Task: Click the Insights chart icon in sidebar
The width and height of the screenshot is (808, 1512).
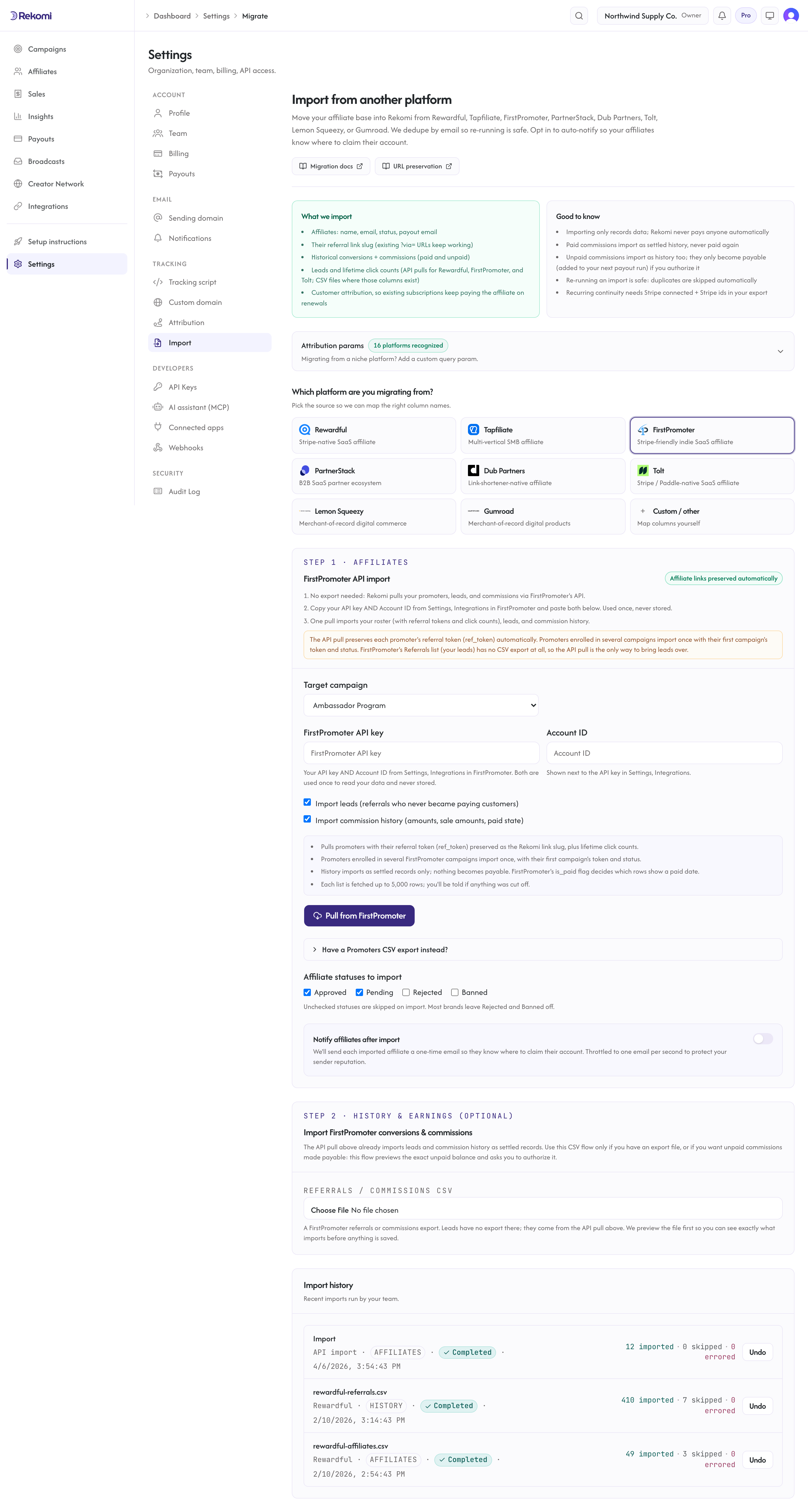Action: (18, 116)
